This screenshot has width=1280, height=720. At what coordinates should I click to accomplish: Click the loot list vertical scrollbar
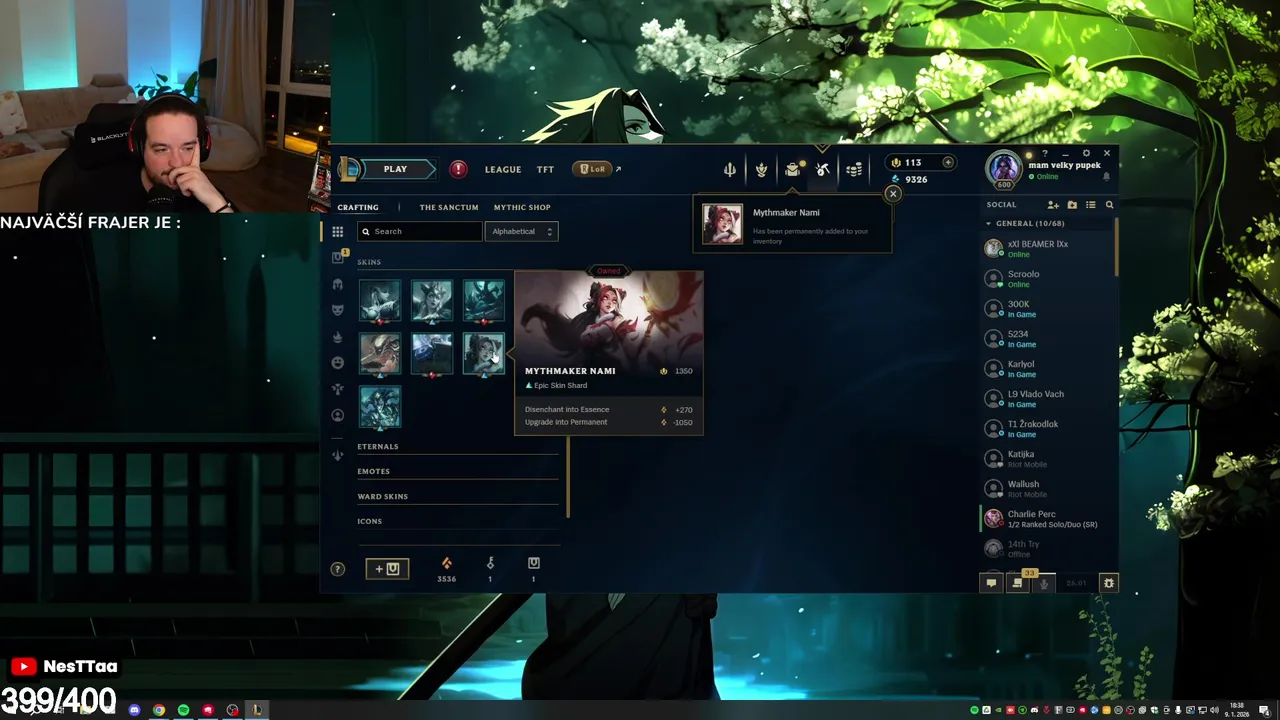(x=567, y=478)
